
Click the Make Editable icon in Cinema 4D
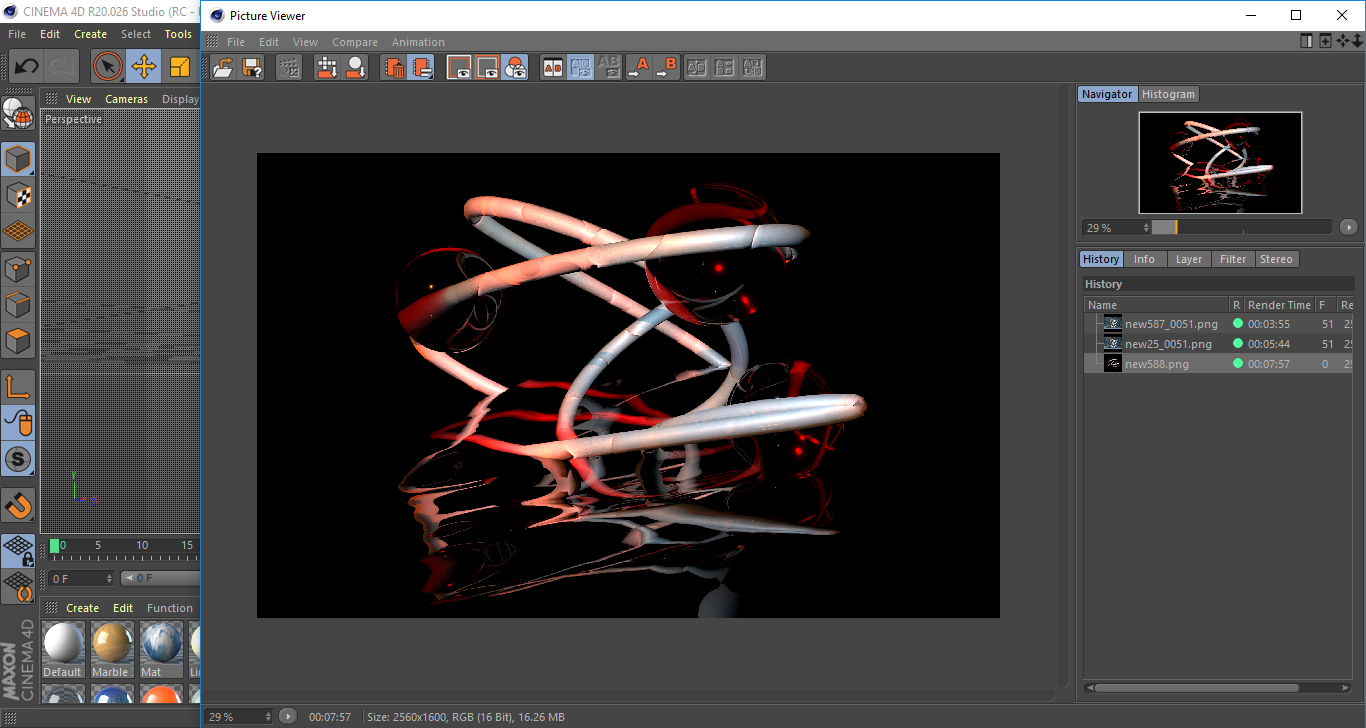[x=18, y=115]
